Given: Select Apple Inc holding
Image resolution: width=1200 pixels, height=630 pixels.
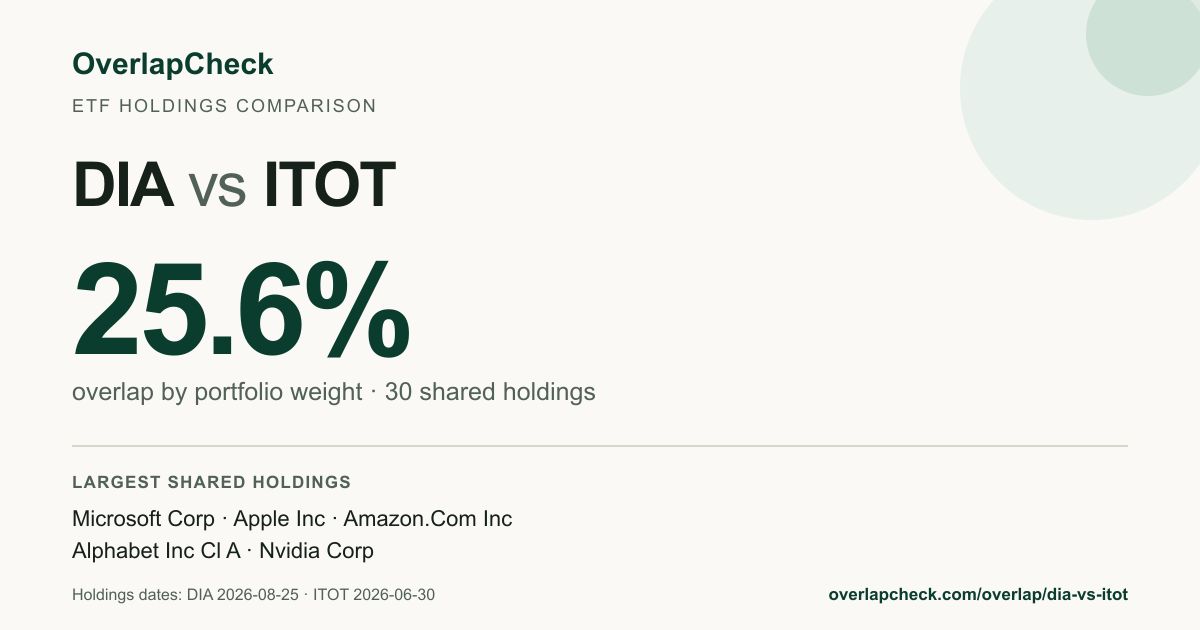Looking at the screenshot, I should tap(279, 519).
